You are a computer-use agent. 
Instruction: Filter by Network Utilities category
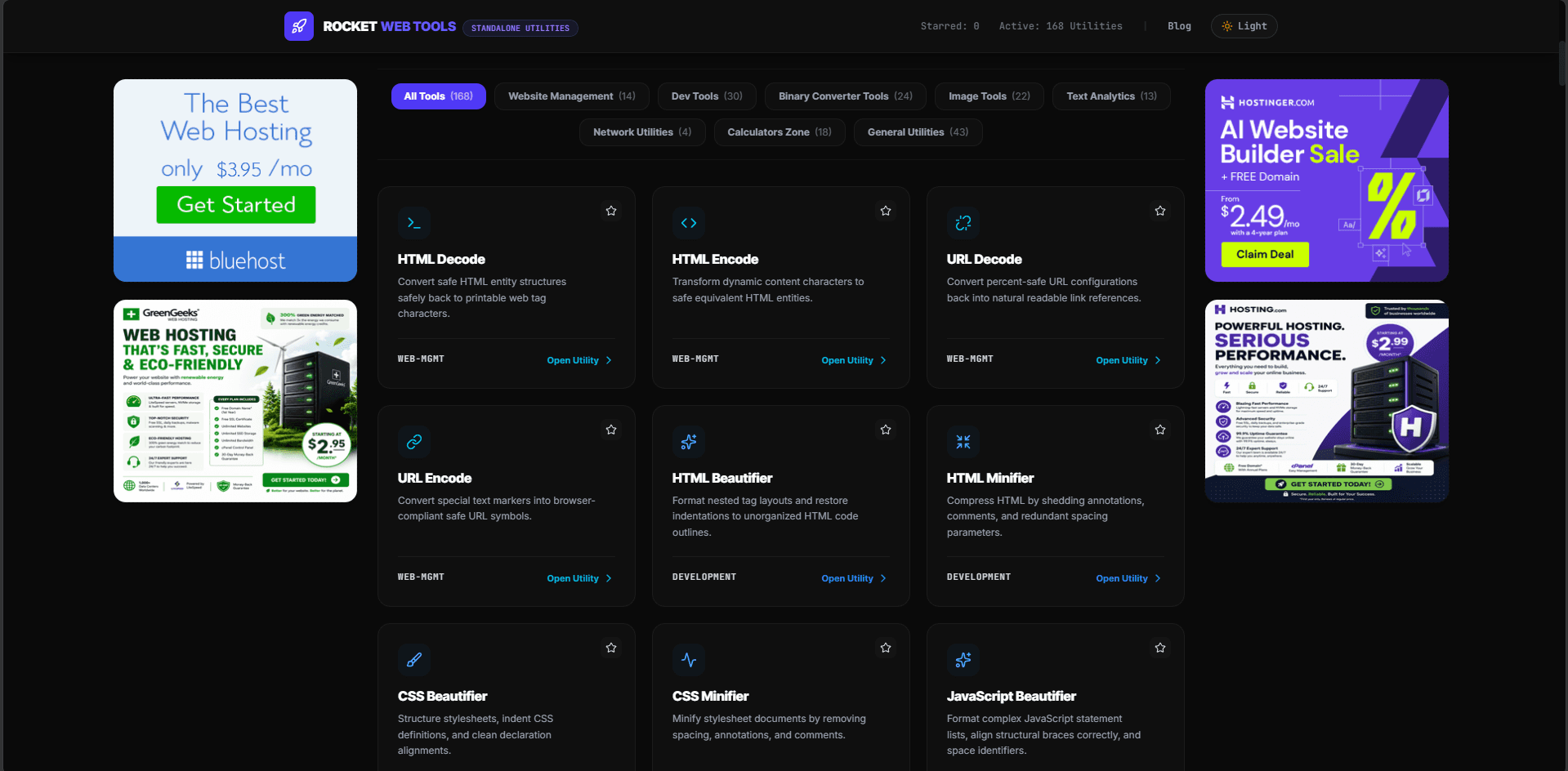(642, 132)
